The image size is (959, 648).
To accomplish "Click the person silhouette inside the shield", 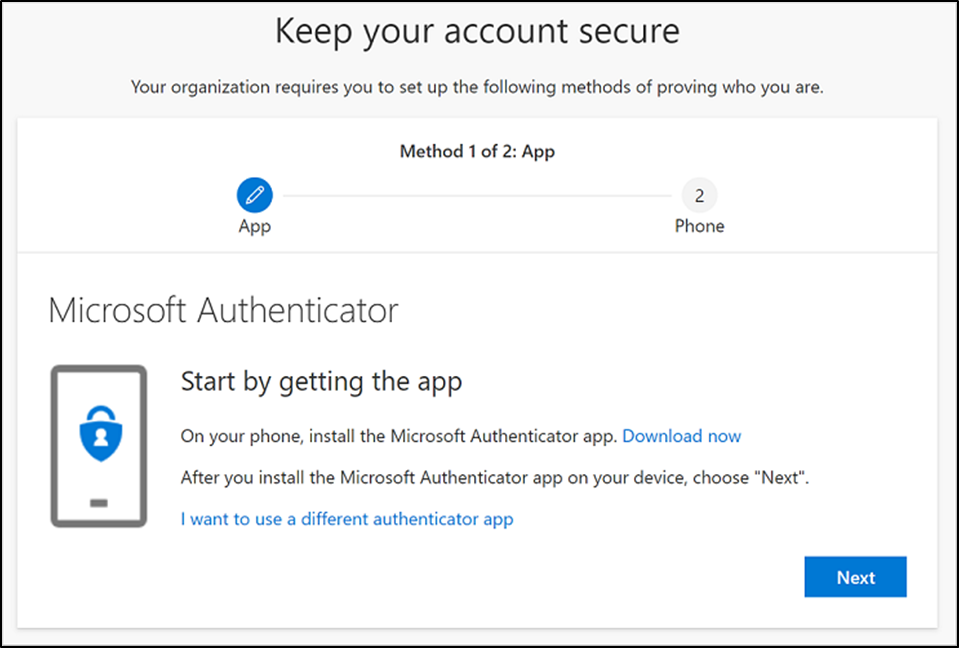I will pos(99,441).
